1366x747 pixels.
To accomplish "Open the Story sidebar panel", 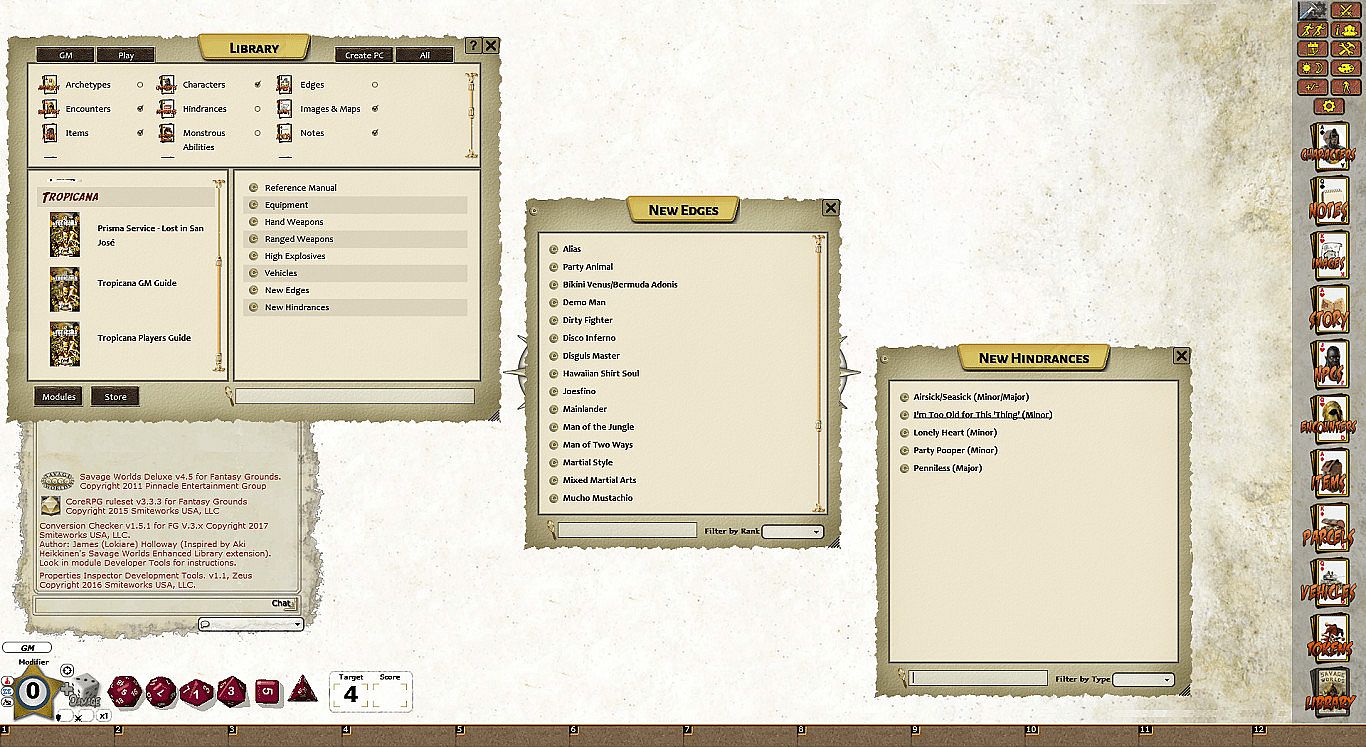I will tap(1328, 312).
